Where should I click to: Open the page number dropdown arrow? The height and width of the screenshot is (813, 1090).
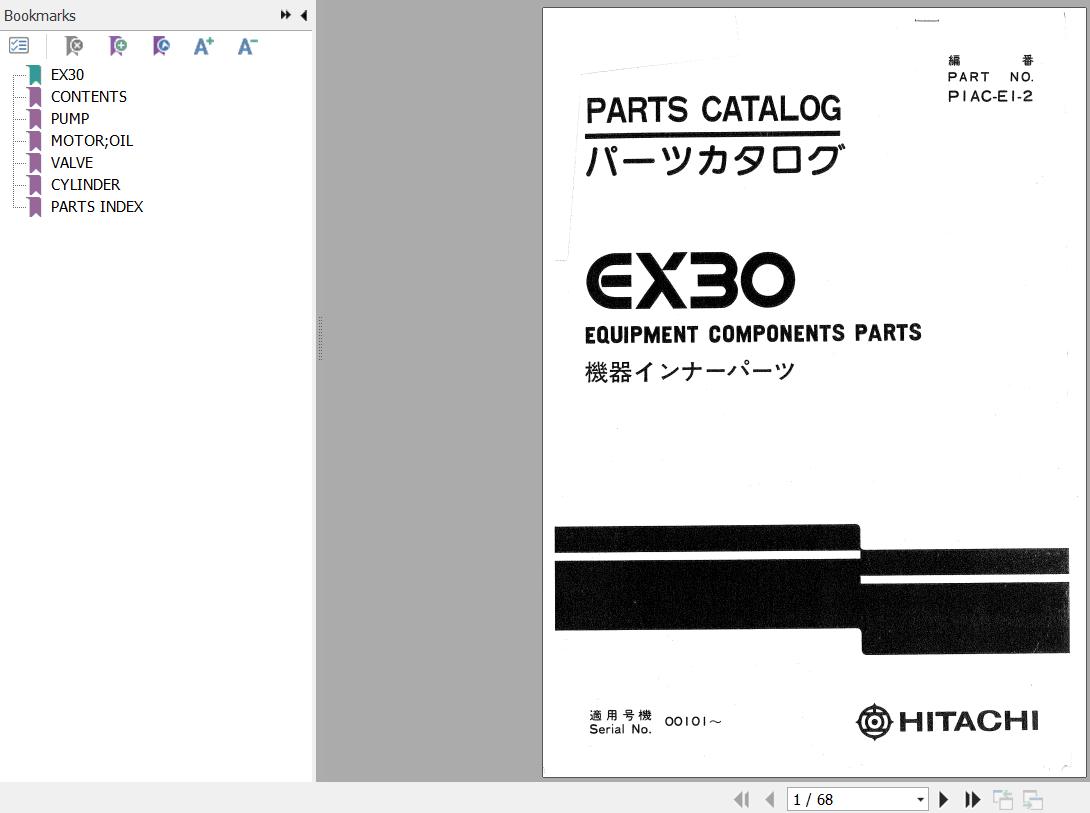click(x=920, y=800)
